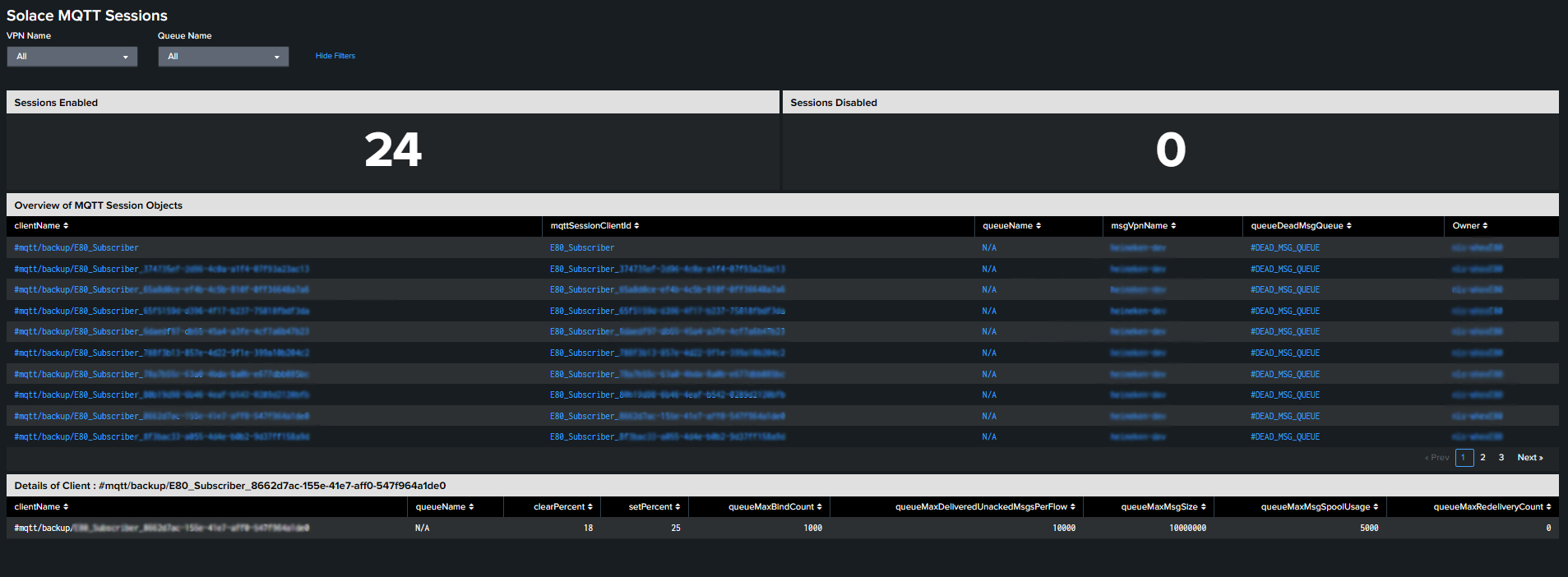Click queueMaxBindCount value 1000
Image resolution: width=1568 pixels, height=577 pixels.
click(812, 529)
